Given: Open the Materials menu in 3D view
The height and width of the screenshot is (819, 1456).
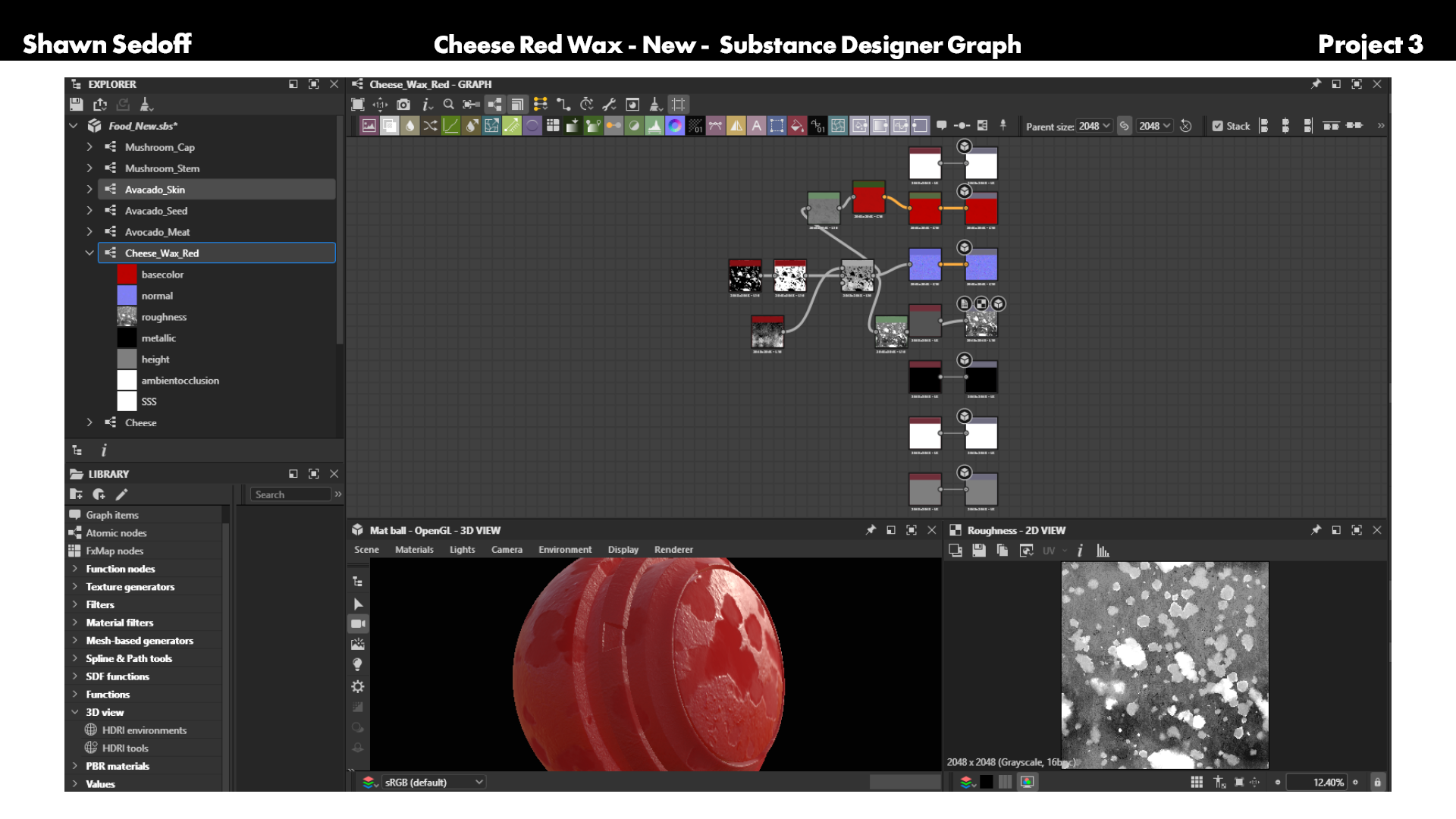Looking at the screenshot, I should point(414,550).
